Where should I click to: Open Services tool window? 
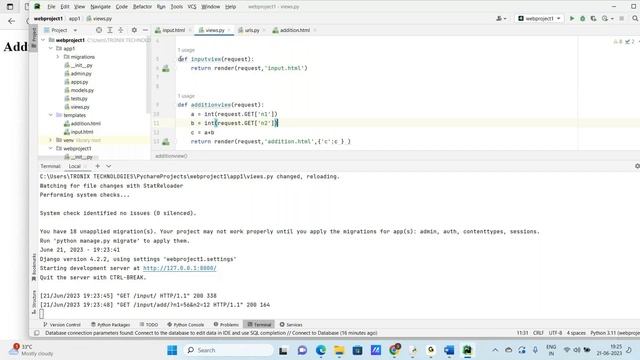point(291,324)
